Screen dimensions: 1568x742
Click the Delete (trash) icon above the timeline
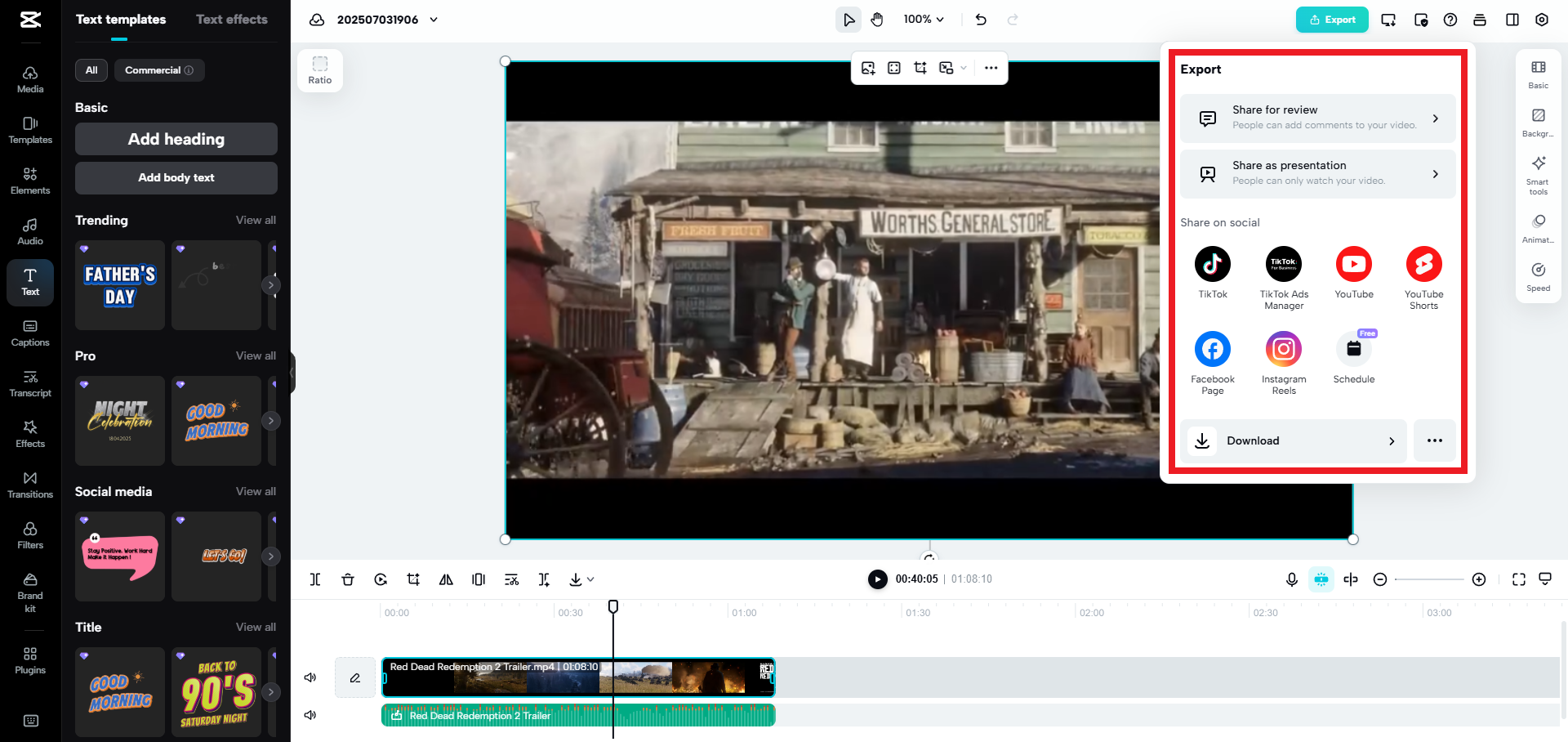point(348,579)
